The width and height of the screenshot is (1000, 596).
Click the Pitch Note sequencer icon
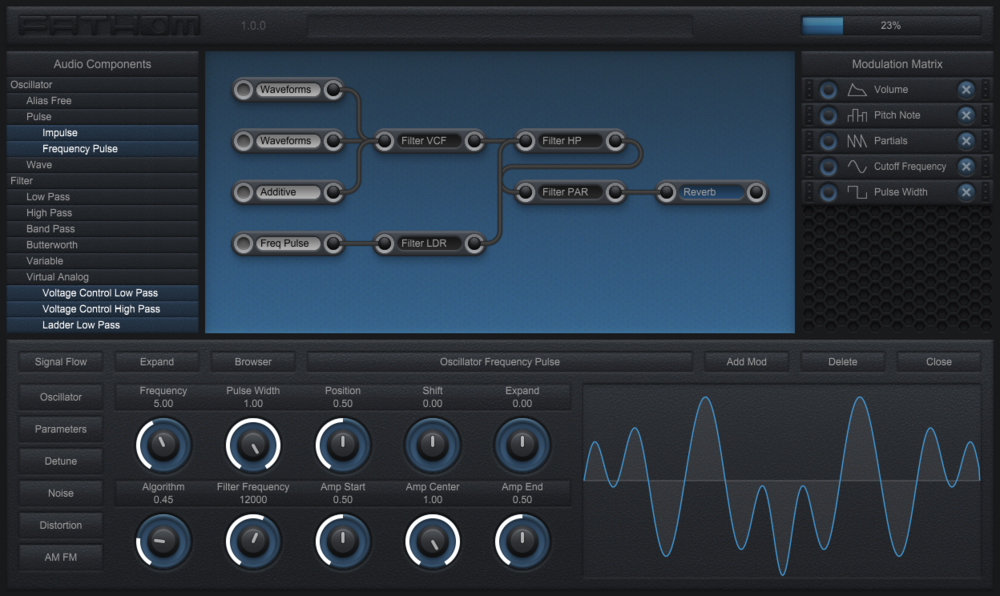tap(857, 115)
